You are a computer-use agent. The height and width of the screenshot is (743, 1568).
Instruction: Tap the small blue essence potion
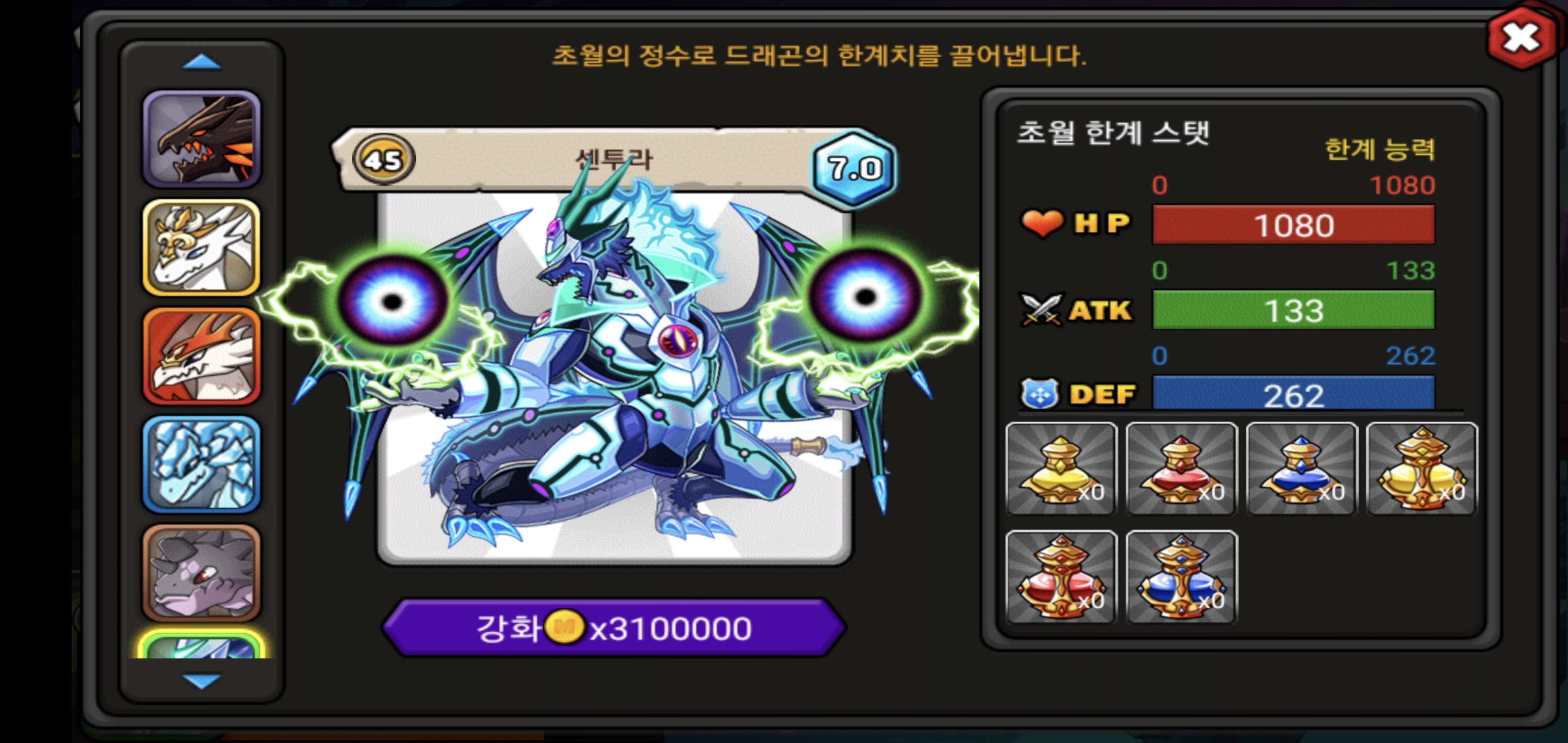1301,469
